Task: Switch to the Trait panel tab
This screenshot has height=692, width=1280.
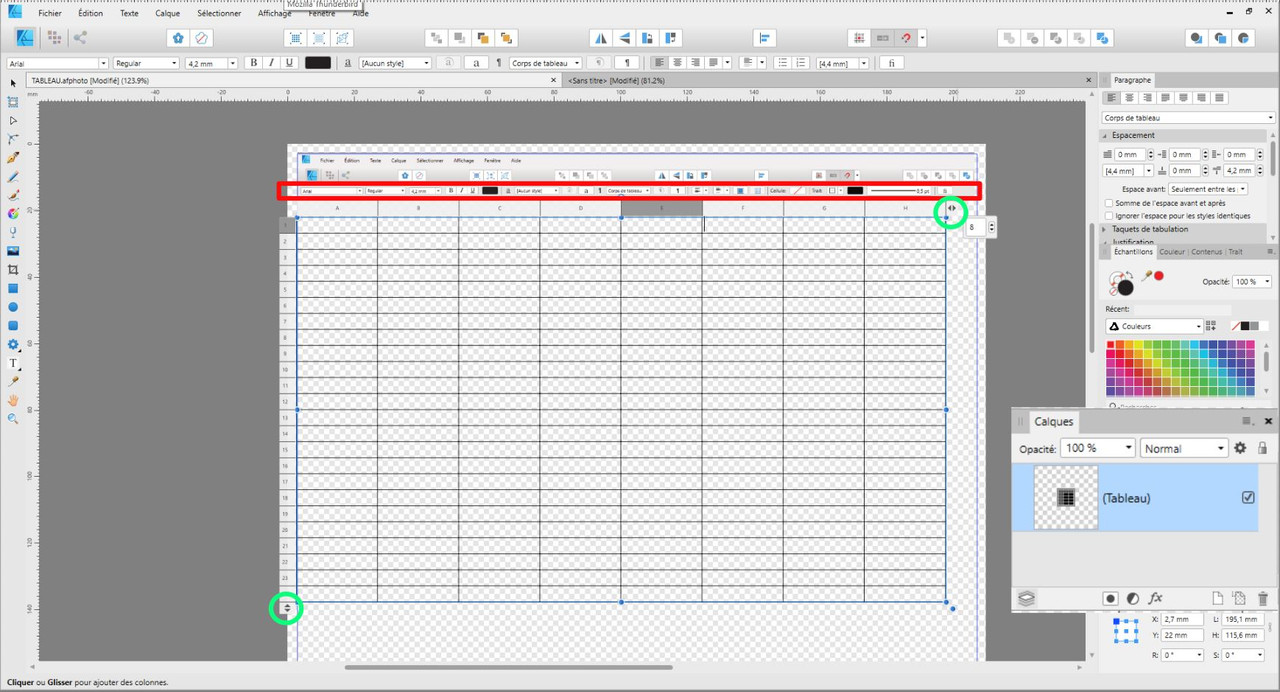Action: 1235,252
